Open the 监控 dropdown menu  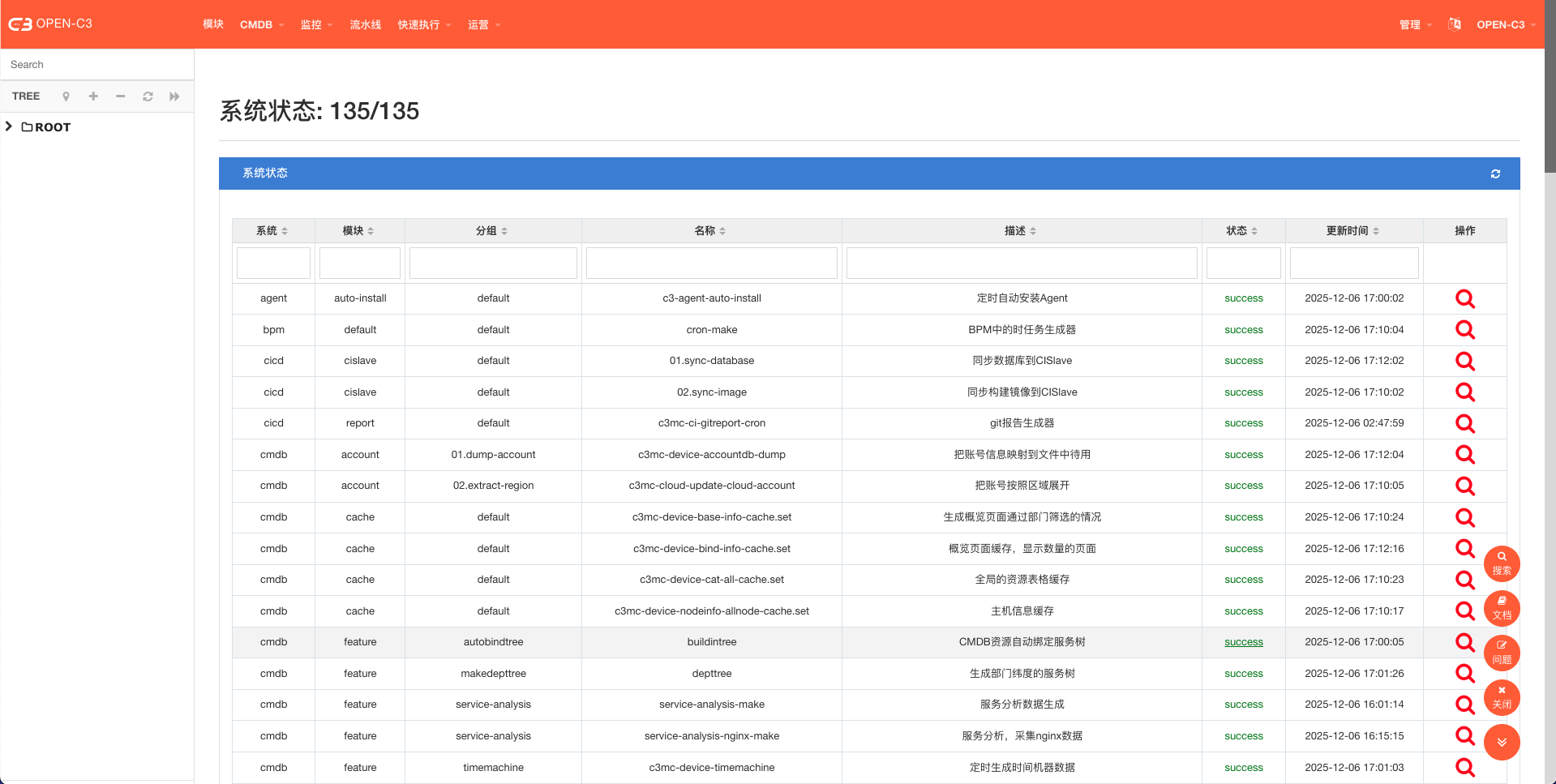pos(316,25)
